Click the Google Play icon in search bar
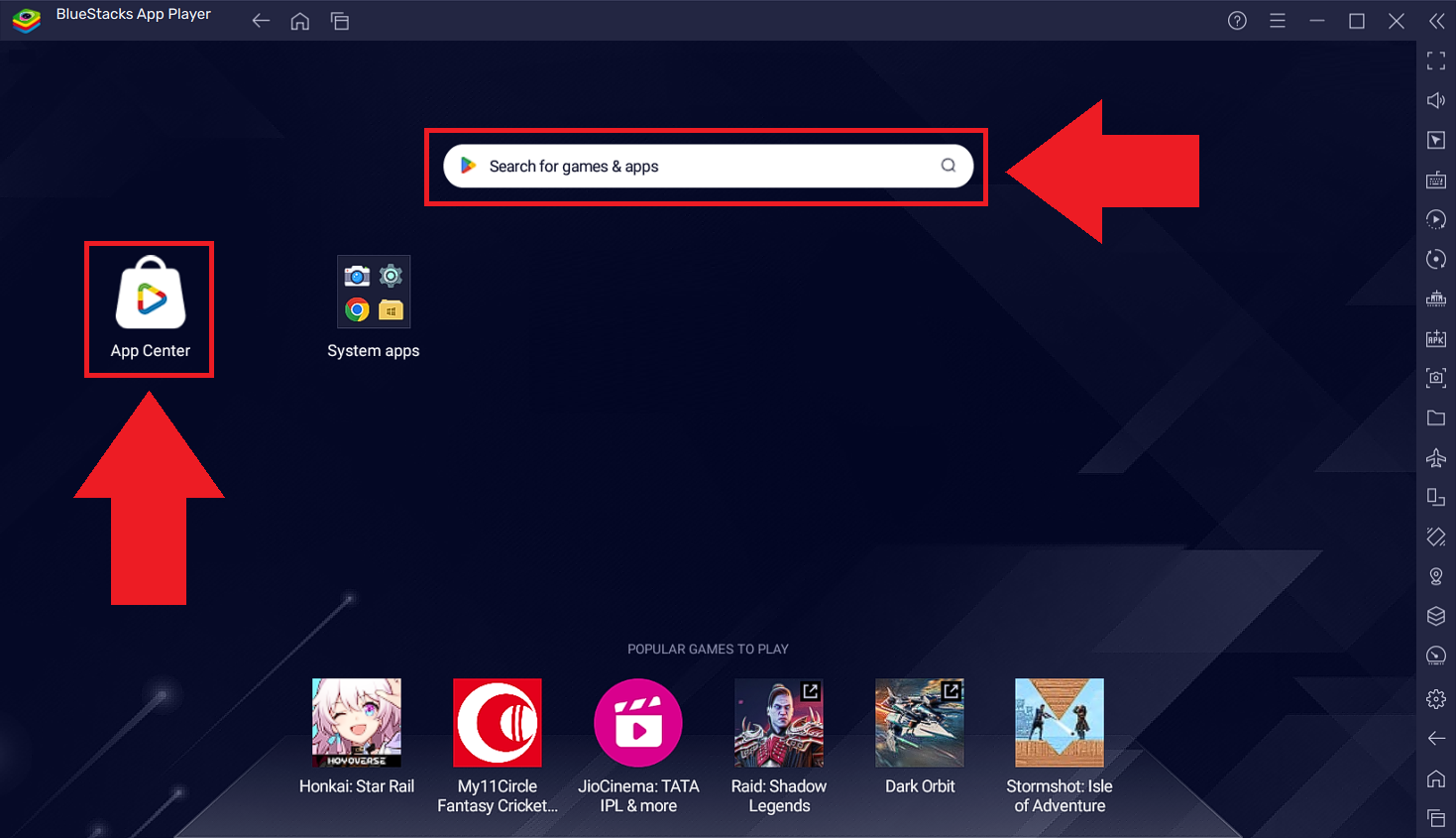 469,166
